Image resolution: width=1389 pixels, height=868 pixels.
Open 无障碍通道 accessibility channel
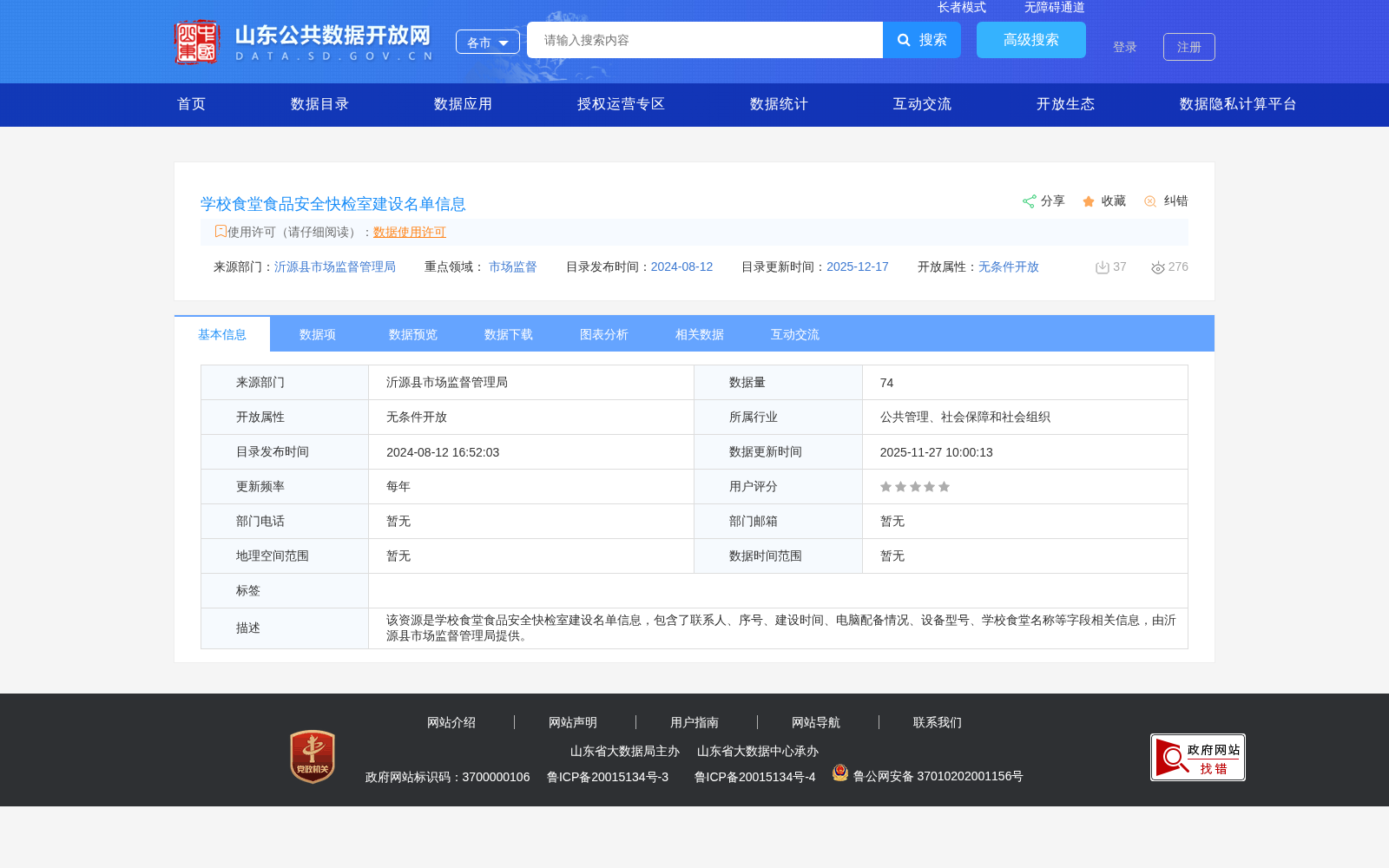click(x=1055, y=7)
